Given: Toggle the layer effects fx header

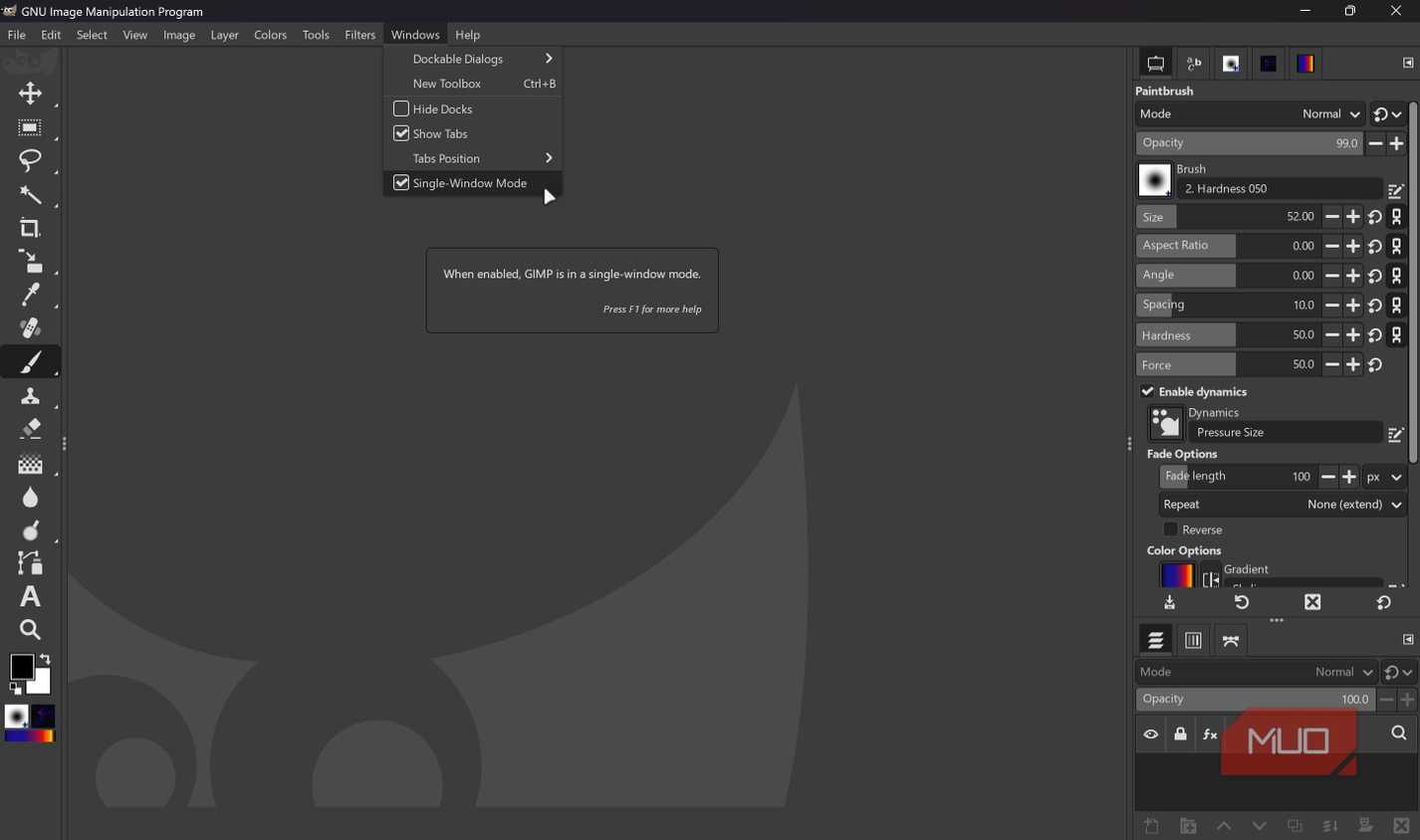Looking at the screenshot, I should click(1210, 735).
